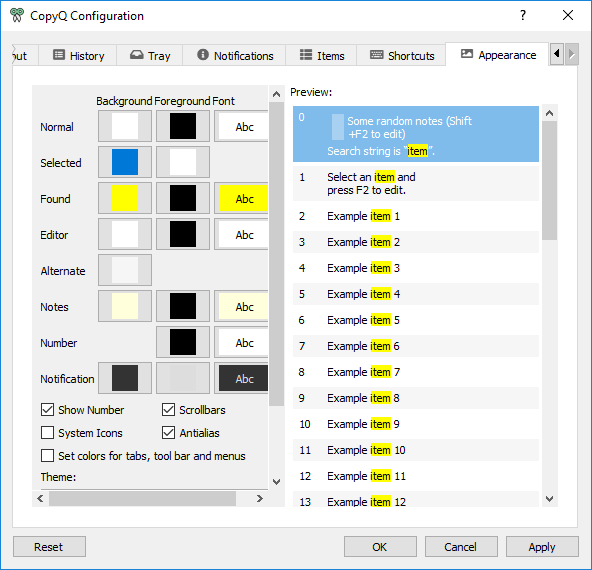Pick Alternate background color swatch
Viewport: 592px width, 570px height.
coord(125,270)
